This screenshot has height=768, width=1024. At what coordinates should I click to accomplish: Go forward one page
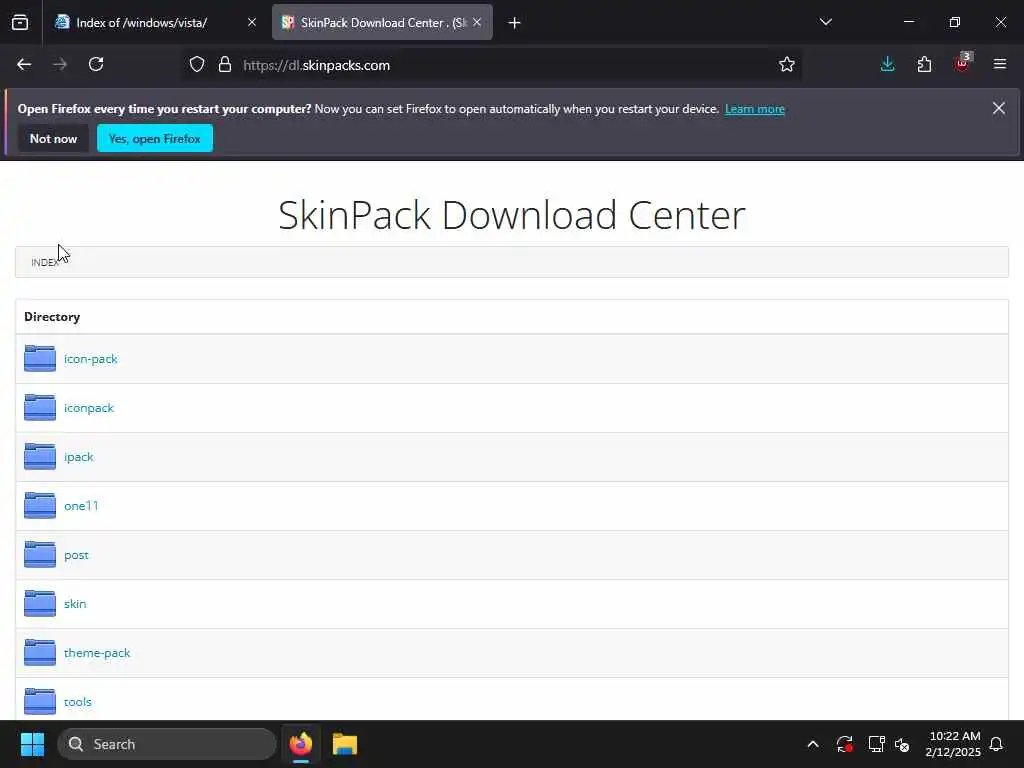click(60, 65)
